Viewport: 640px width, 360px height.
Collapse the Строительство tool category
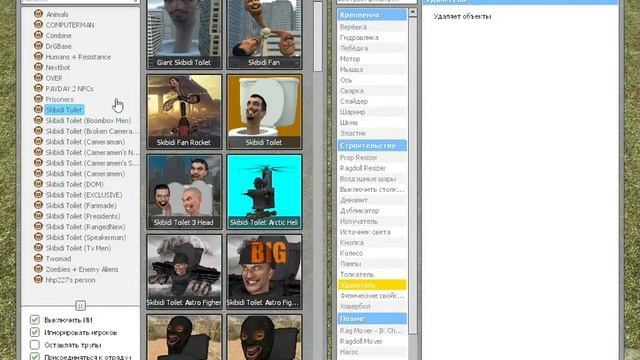click(372, 146)
